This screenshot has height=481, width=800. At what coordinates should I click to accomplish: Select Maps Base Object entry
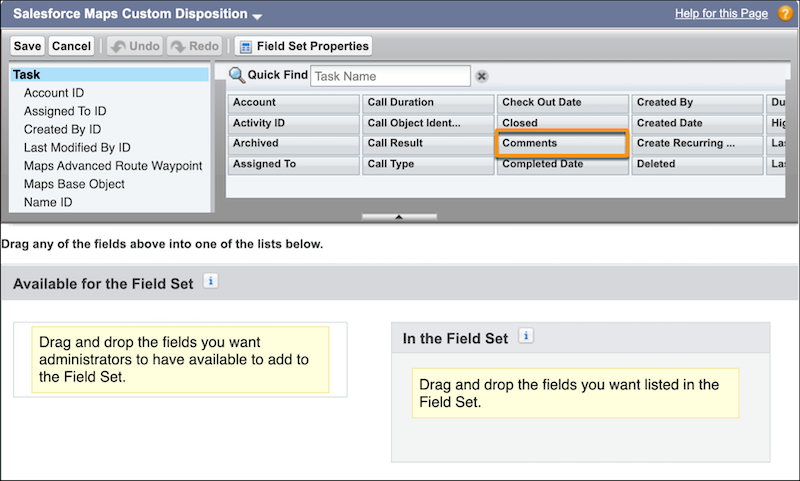74,184
